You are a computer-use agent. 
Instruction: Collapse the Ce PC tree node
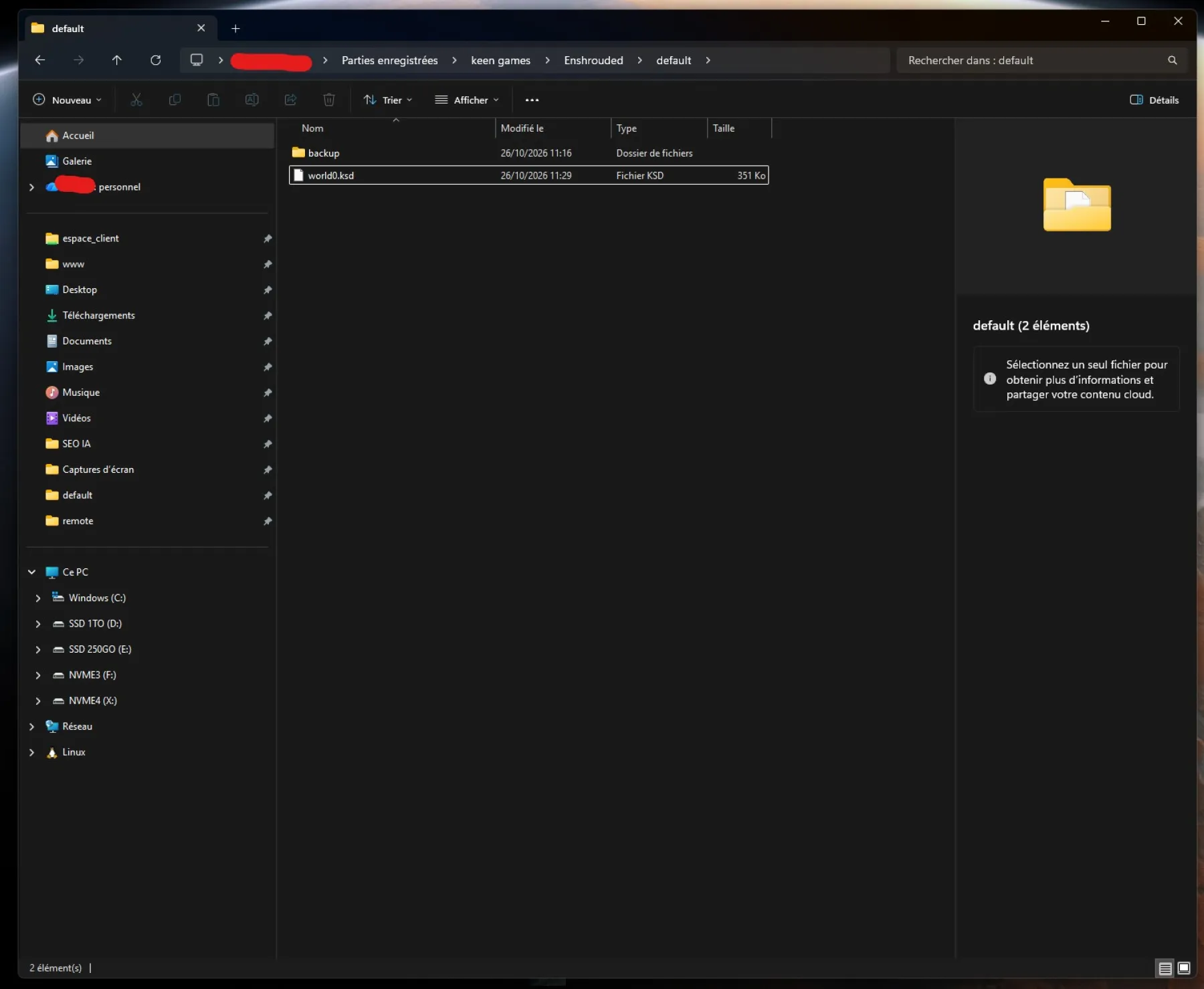31,572
